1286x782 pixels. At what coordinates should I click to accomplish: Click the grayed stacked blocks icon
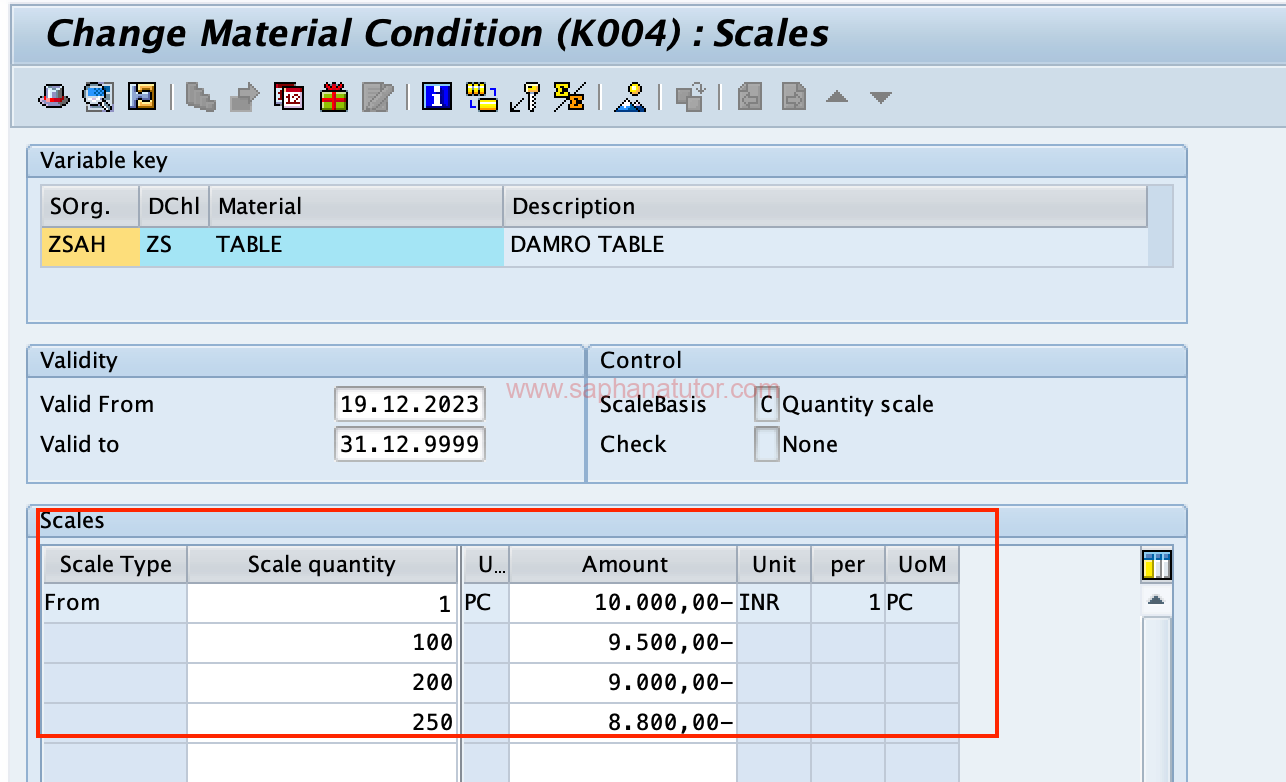pos(201,97)
